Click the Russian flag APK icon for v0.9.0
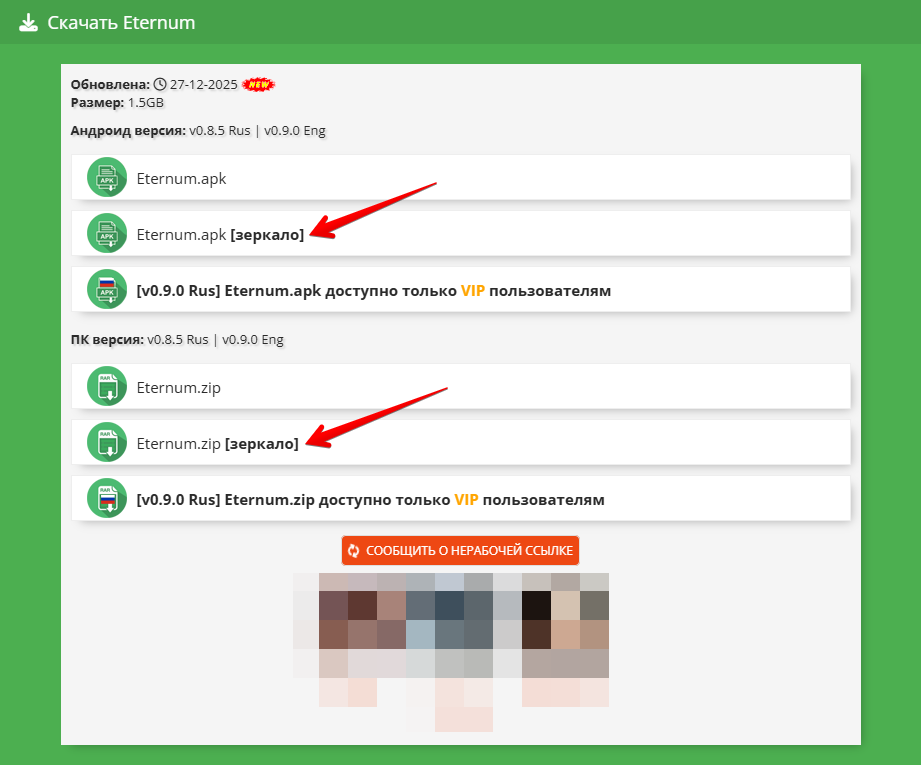The image size is (921, 765). 107,290
